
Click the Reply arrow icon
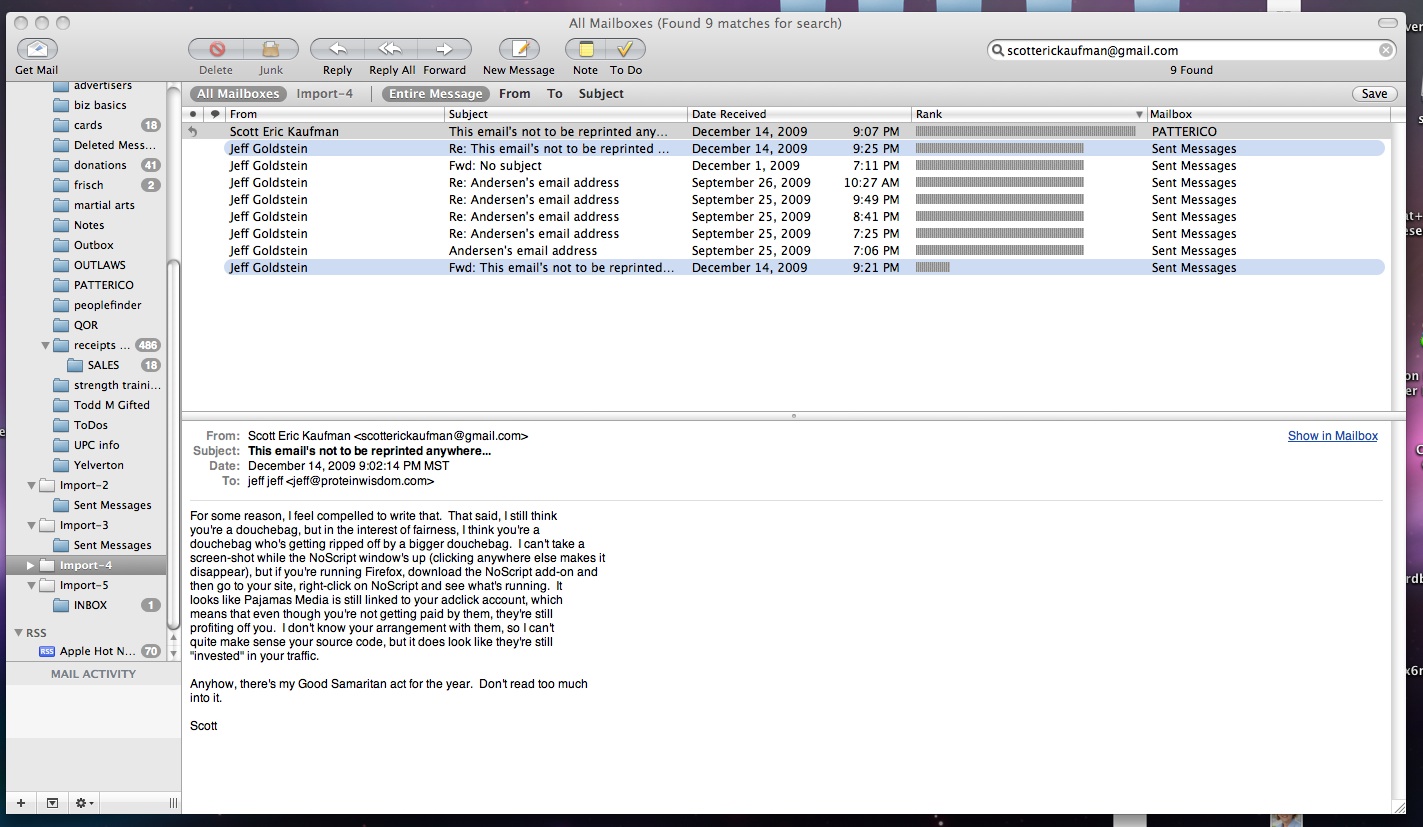(337, 49)
